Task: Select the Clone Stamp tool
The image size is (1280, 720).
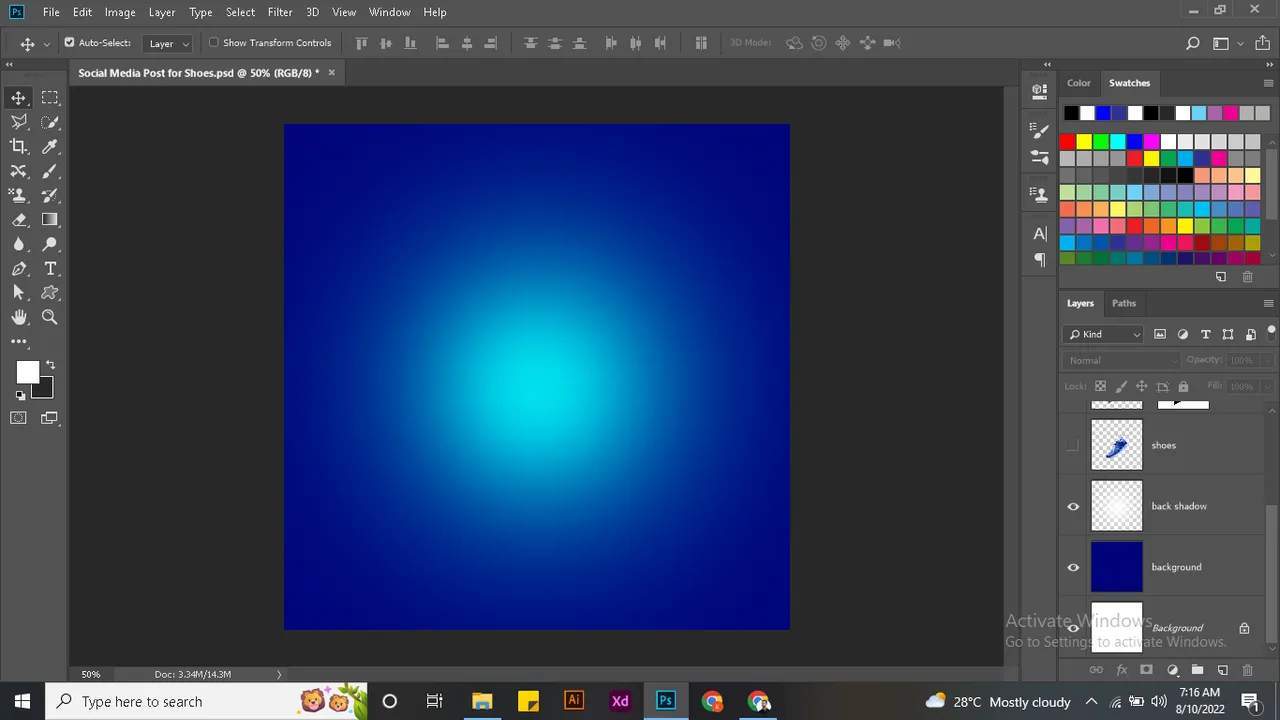Action: pyautogui.click(x=19, y=195)
